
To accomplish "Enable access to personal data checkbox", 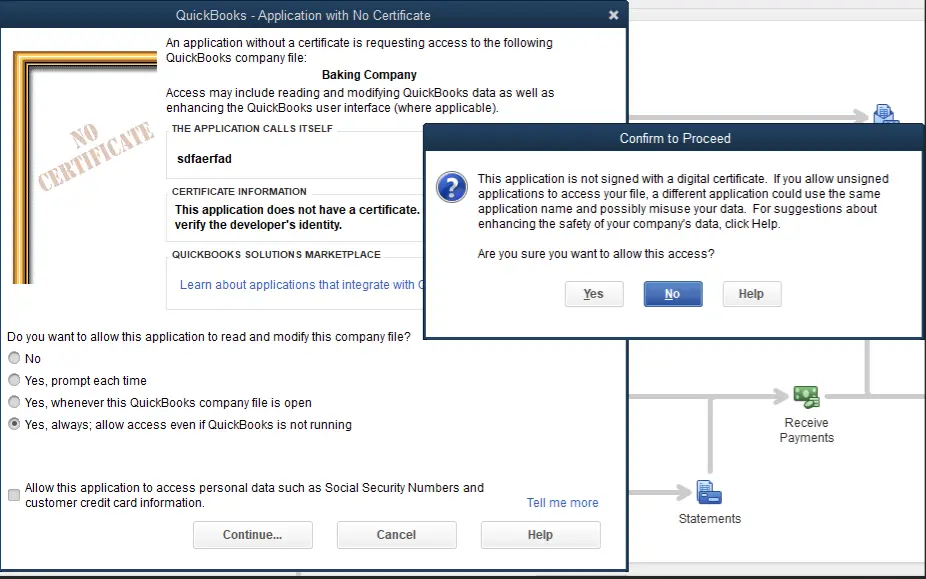I will point(14,495).
